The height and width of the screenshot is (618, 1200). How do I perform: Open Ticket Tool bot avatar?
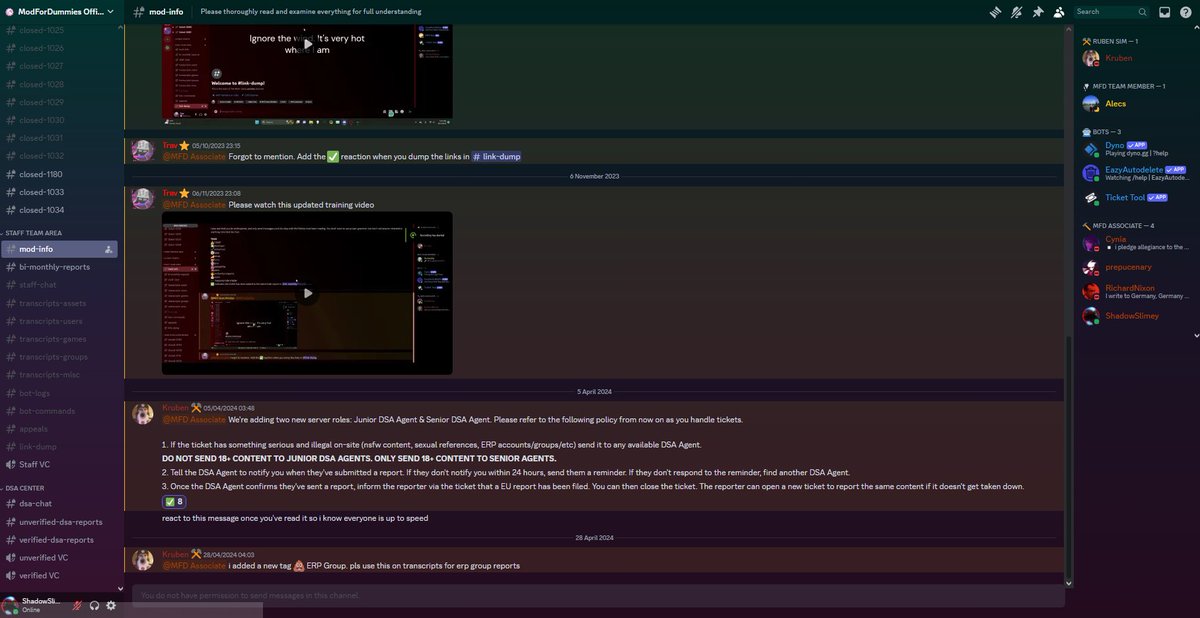(1090, 197)
